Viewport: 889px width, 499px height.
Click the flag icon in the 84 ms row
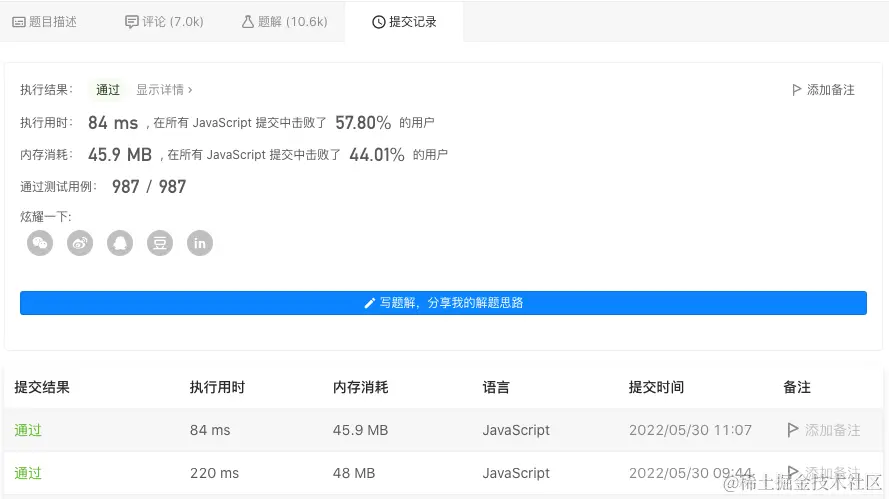(793, 430)
